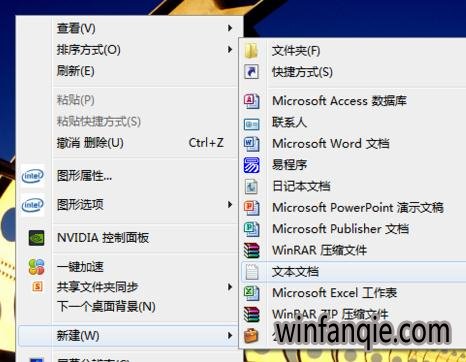
Task: Expand the 图形选项 submenu arrow
Action: 230,204
